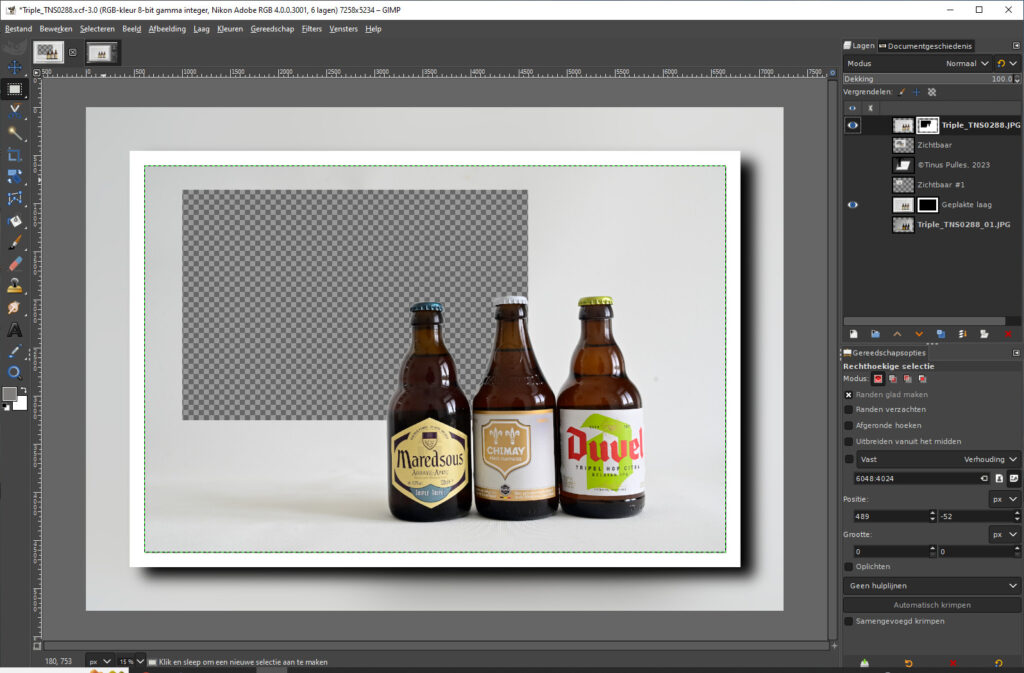Choose the replace selection mode
This screenshot has height=673, width=1024.
pos(878,379)
